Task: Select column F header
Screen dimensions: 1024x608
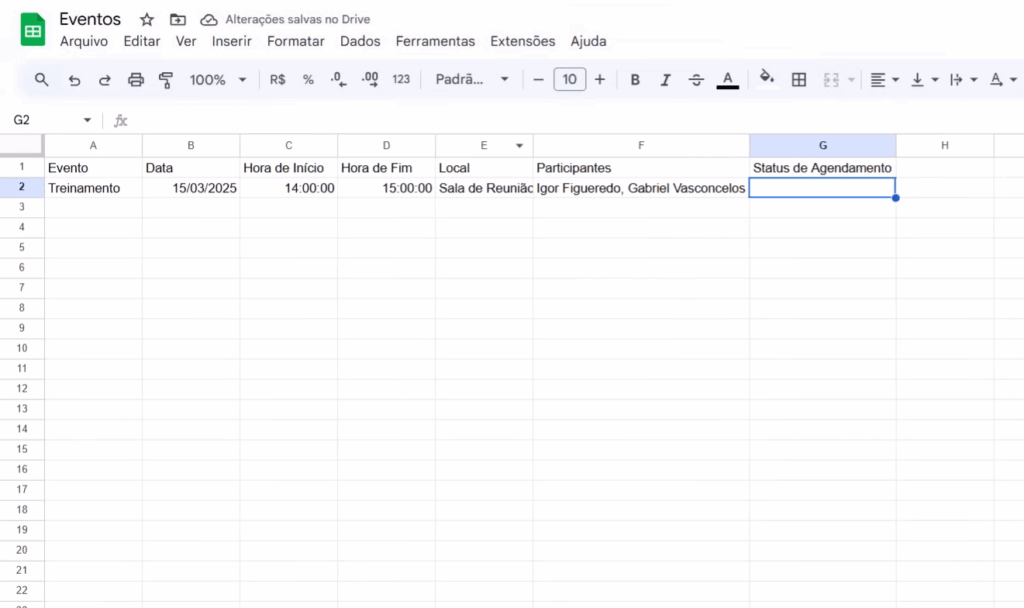Action: click(641, 146)
